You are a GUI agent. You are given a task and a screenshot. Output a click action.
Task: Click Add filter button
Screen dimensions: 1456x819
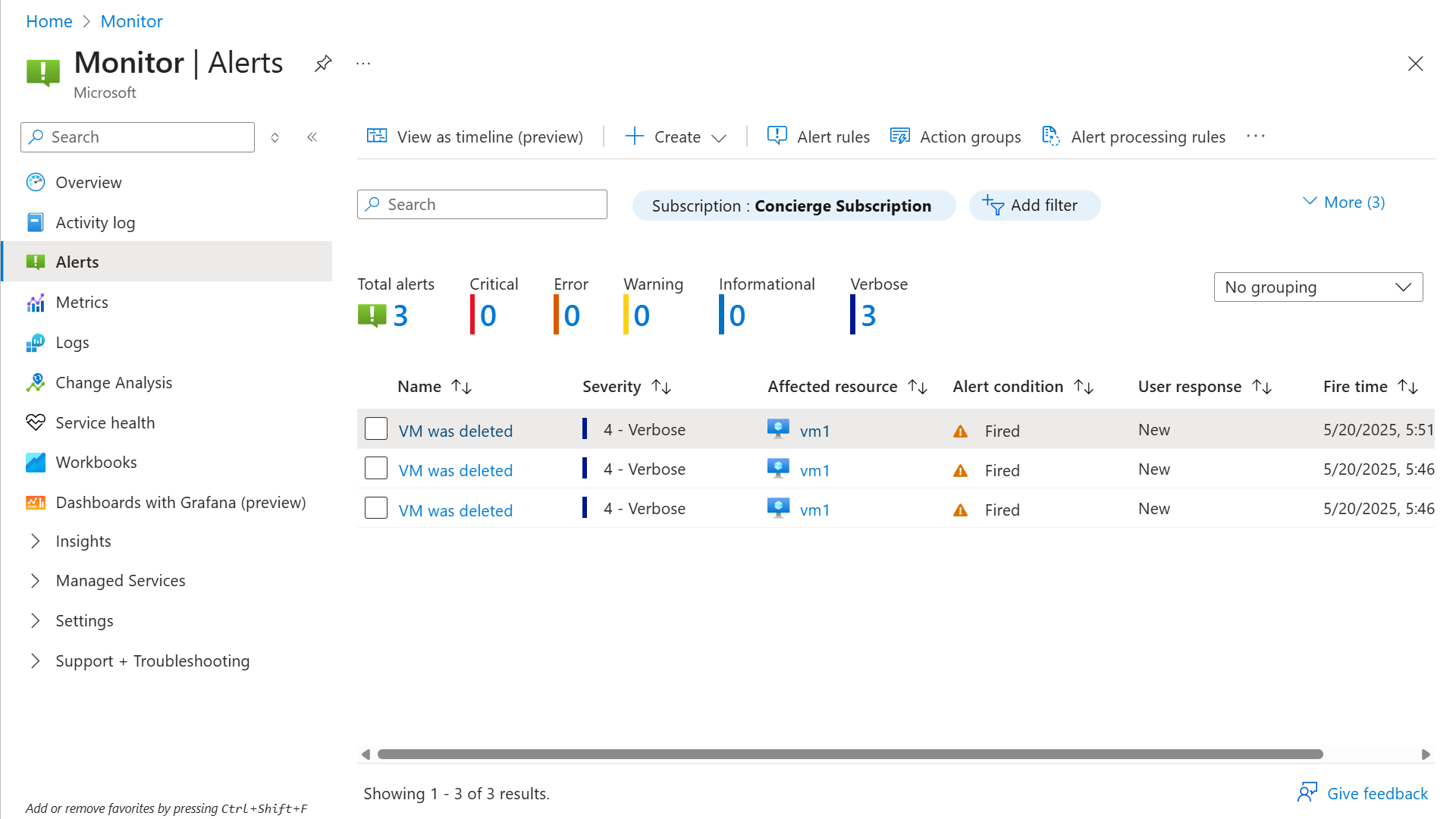1034,206
